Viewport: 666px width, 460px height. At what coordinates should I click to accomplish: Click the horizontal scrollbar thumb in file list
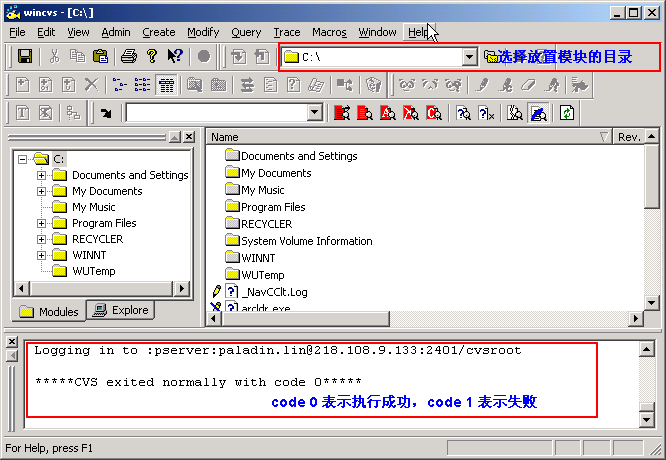pos(306,318)
